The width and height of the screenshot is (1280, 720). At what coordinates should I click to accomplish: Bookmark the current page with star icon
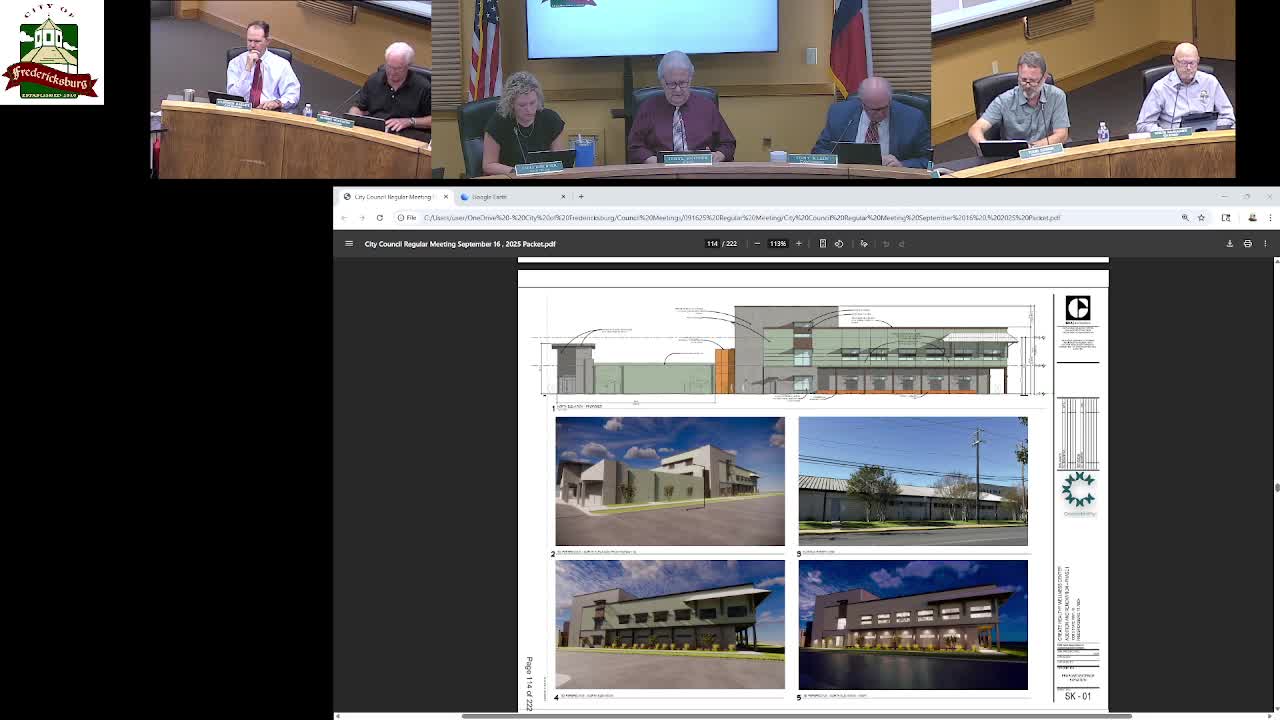[1202, 218]
